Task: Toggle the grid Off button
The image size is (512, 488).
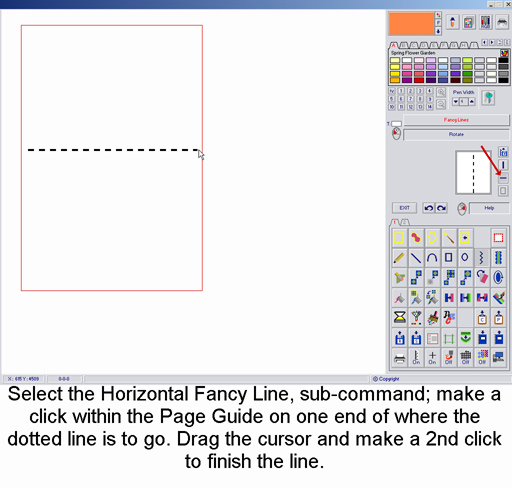Action: [465, 357]
